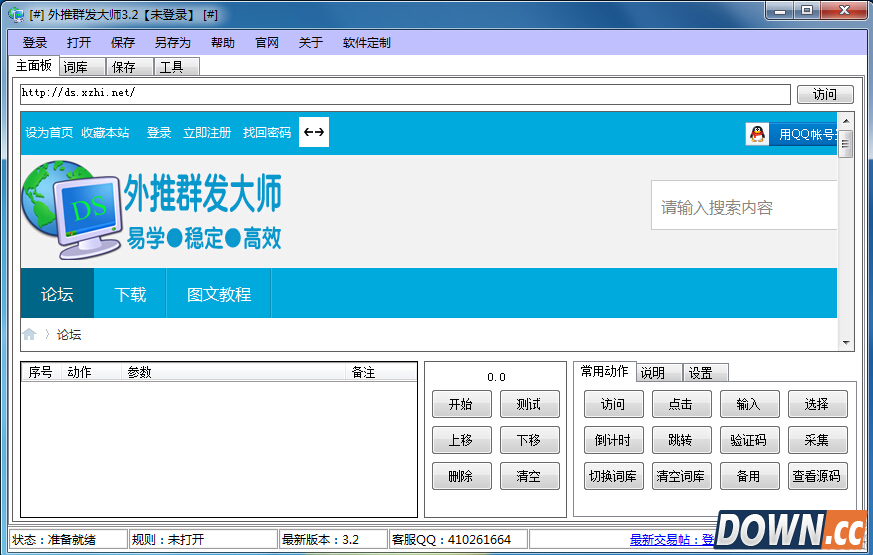Click the 请输入搜索内容 search box
Viewport: 873px width, 555px height.
point(744,205)
